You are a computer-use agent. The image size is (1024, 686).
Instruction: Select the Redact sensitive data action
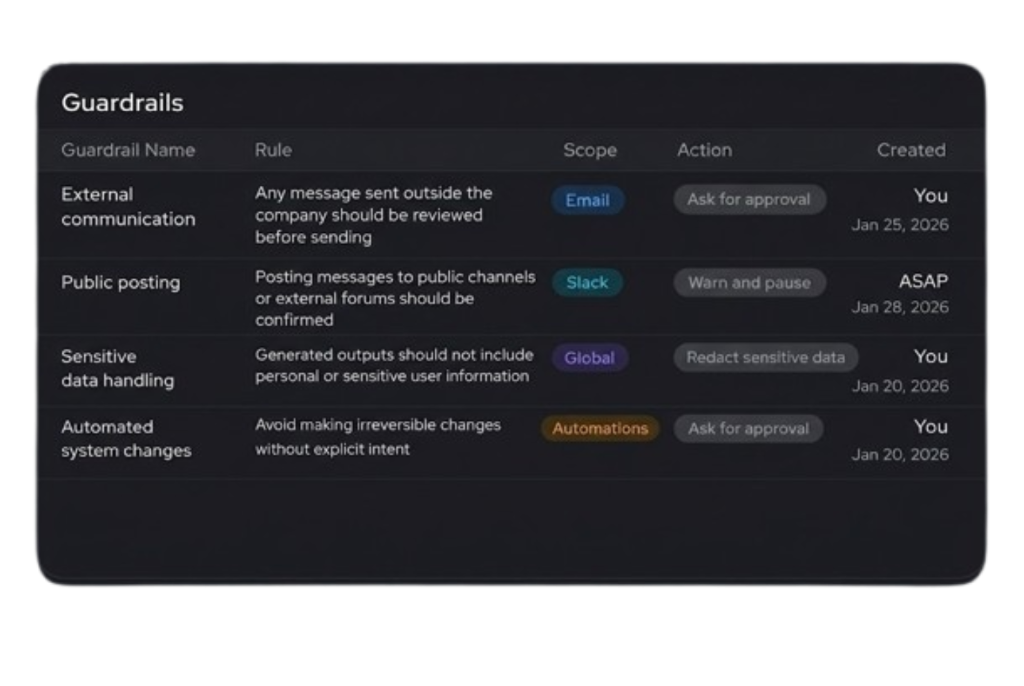(x=765, y=357)
